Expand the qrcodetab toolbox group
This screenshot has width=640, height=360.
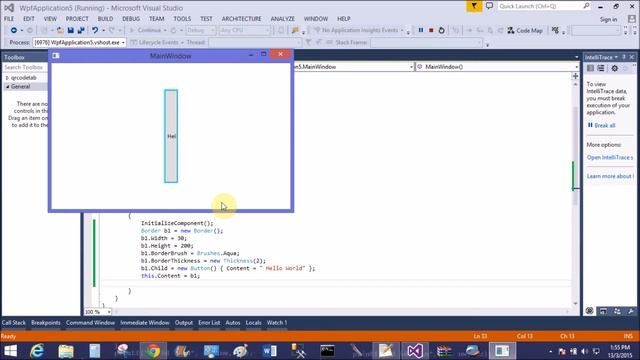tap(7, 78)
